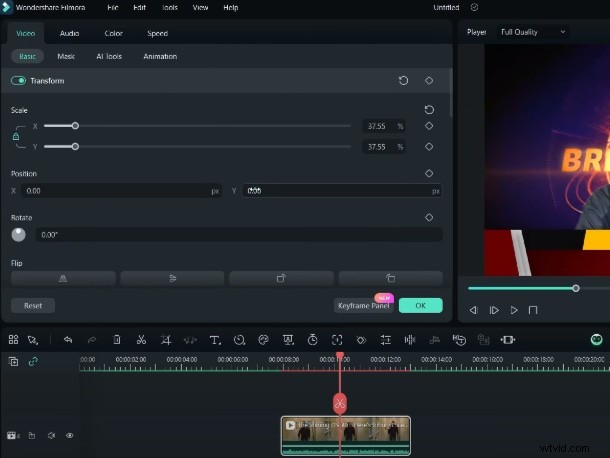The image size is (610, 458).
Task: Click the Scale X slider handle
Action: click(75, 126)
